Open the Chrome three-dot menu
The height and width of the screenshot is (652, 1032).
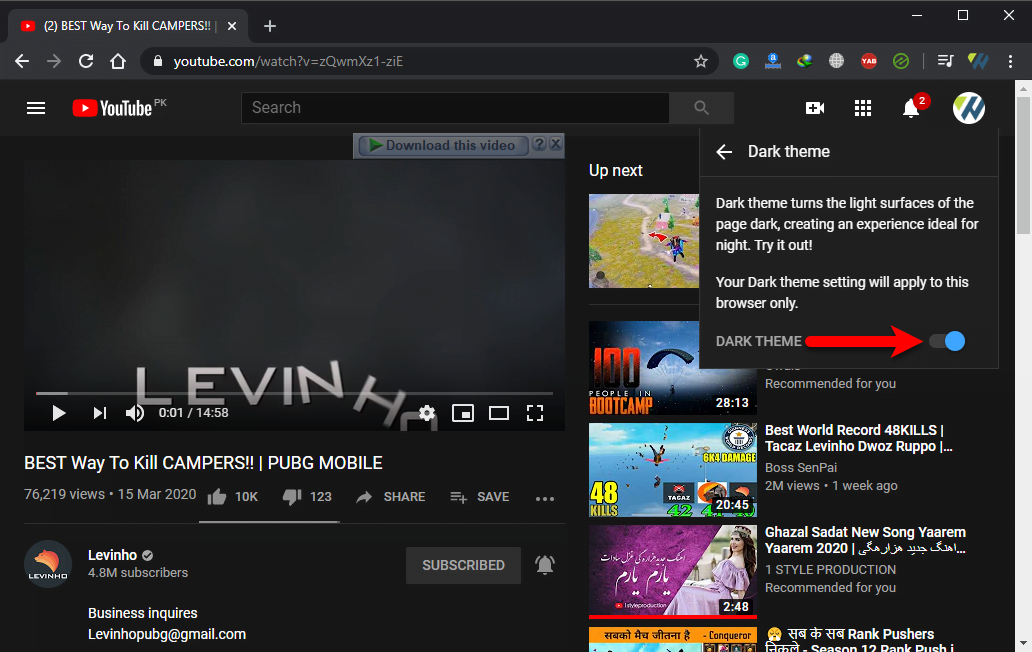(x=1010, y=61)
